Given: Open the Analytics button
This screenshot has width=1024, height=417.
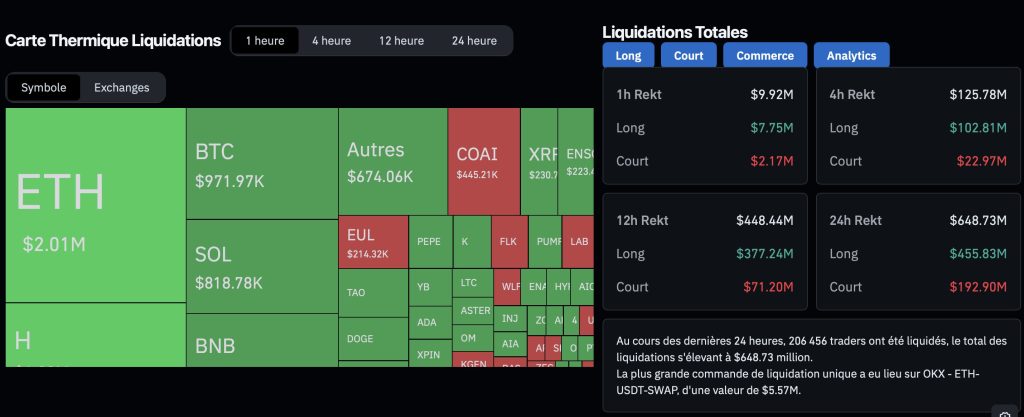Looking at the screenshot, I should [851, 56].
